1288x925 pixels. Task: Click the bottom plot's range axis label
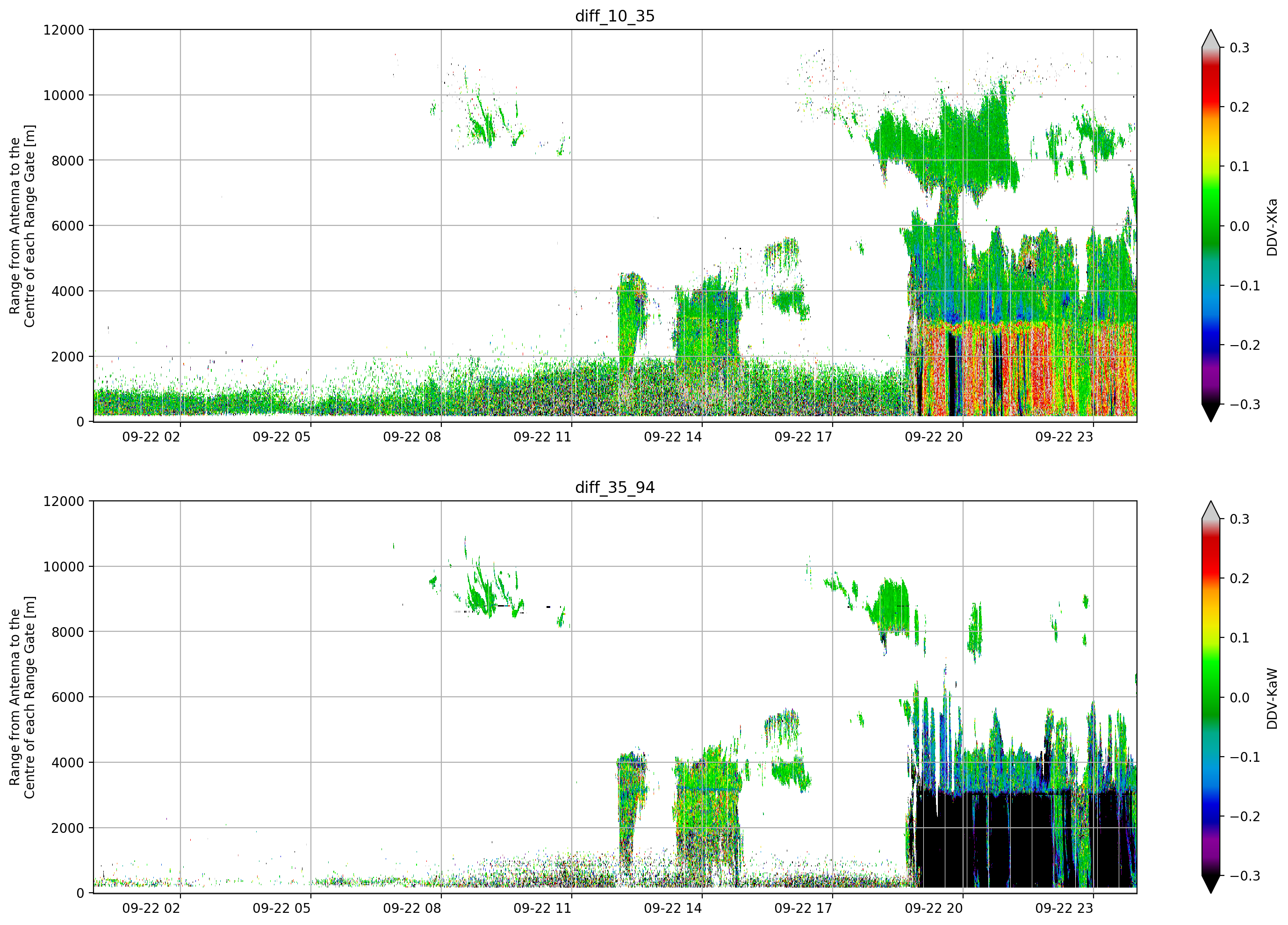[x=22, y=697]
